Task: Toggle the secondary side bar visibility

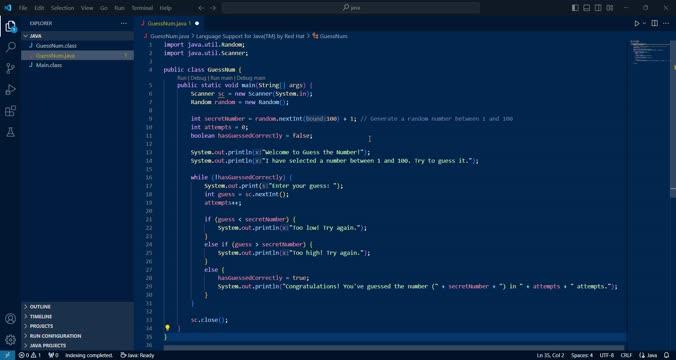Action: coord(598,8)
